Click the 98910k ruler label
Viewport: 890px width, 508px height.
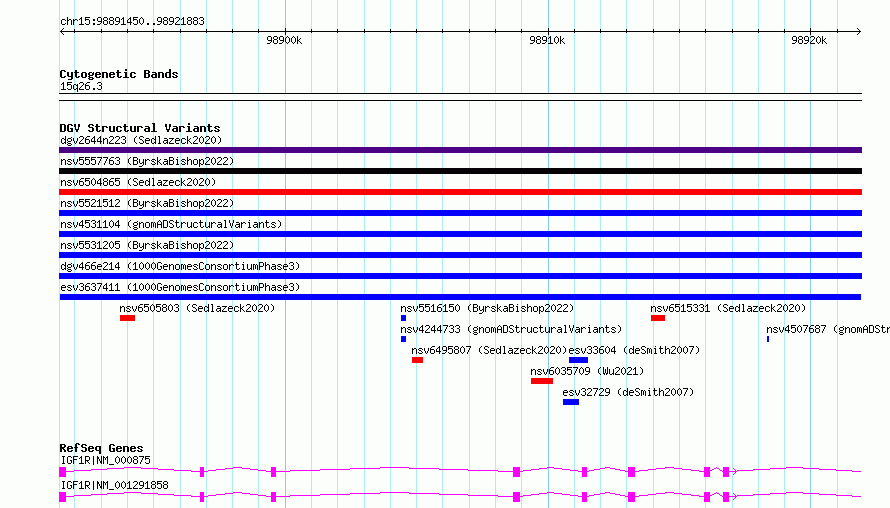pos(547,40)
